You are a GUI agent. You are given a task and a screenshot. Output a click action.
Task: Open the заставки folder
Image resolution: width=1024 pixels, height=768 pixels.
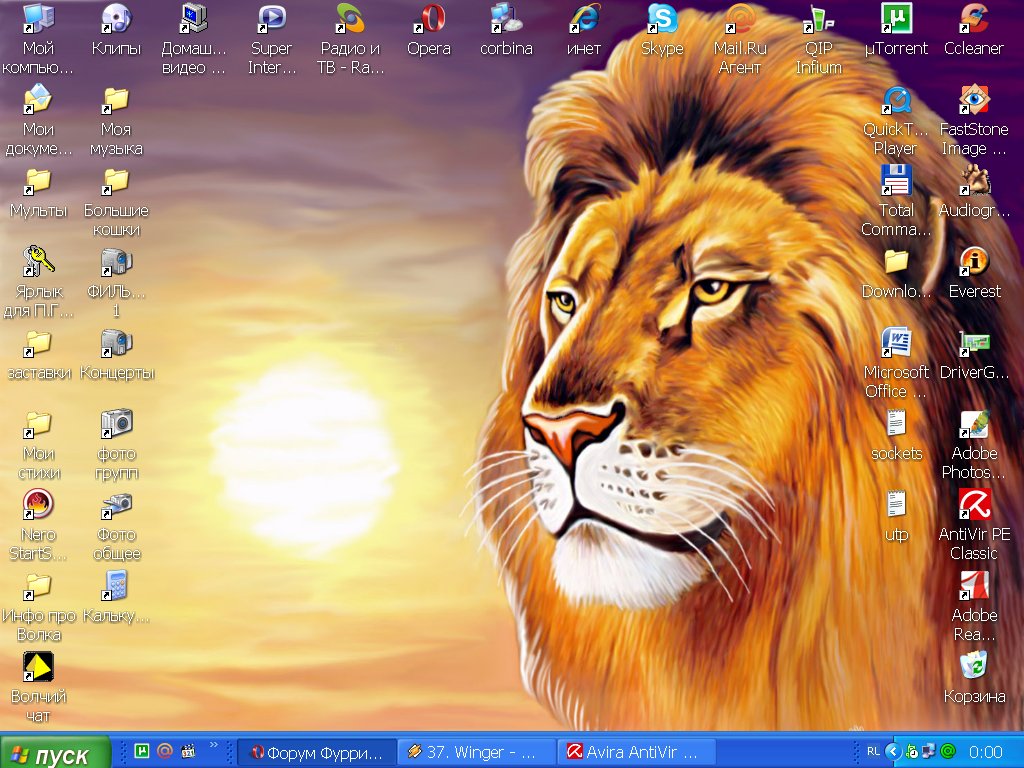coord(38,342)
